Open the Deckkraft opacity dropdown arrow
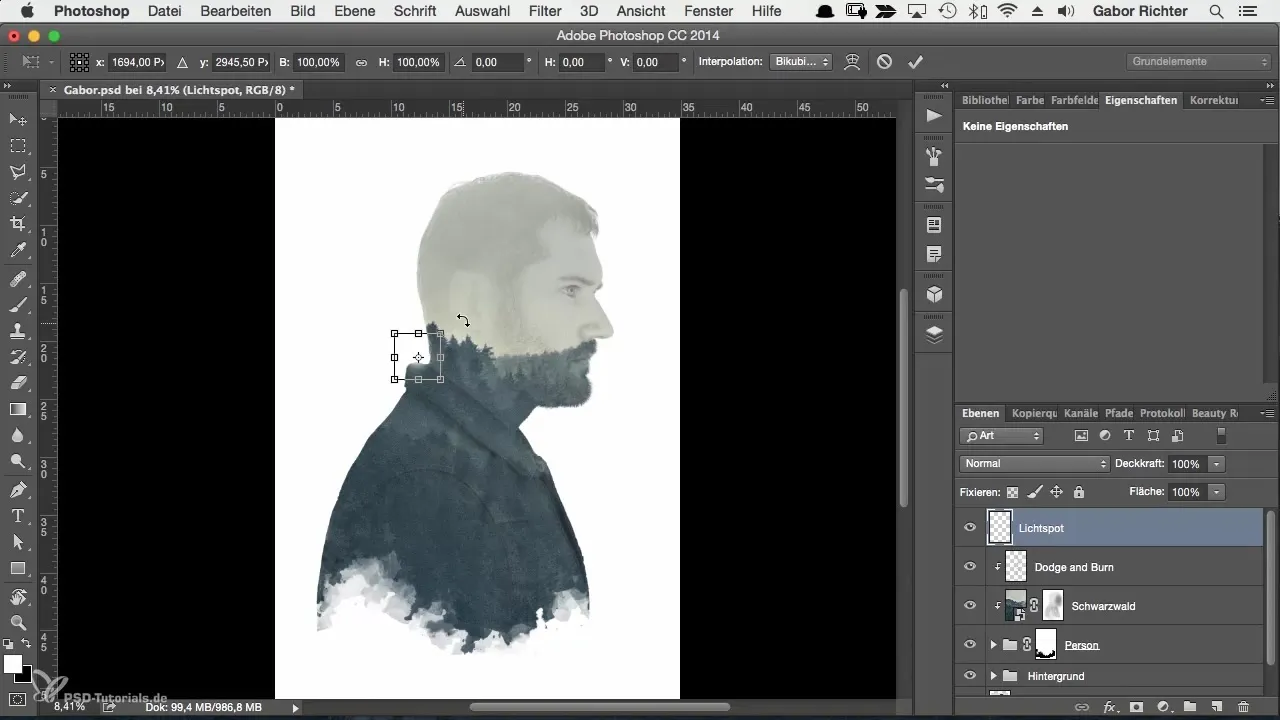 coord(1217,464)
